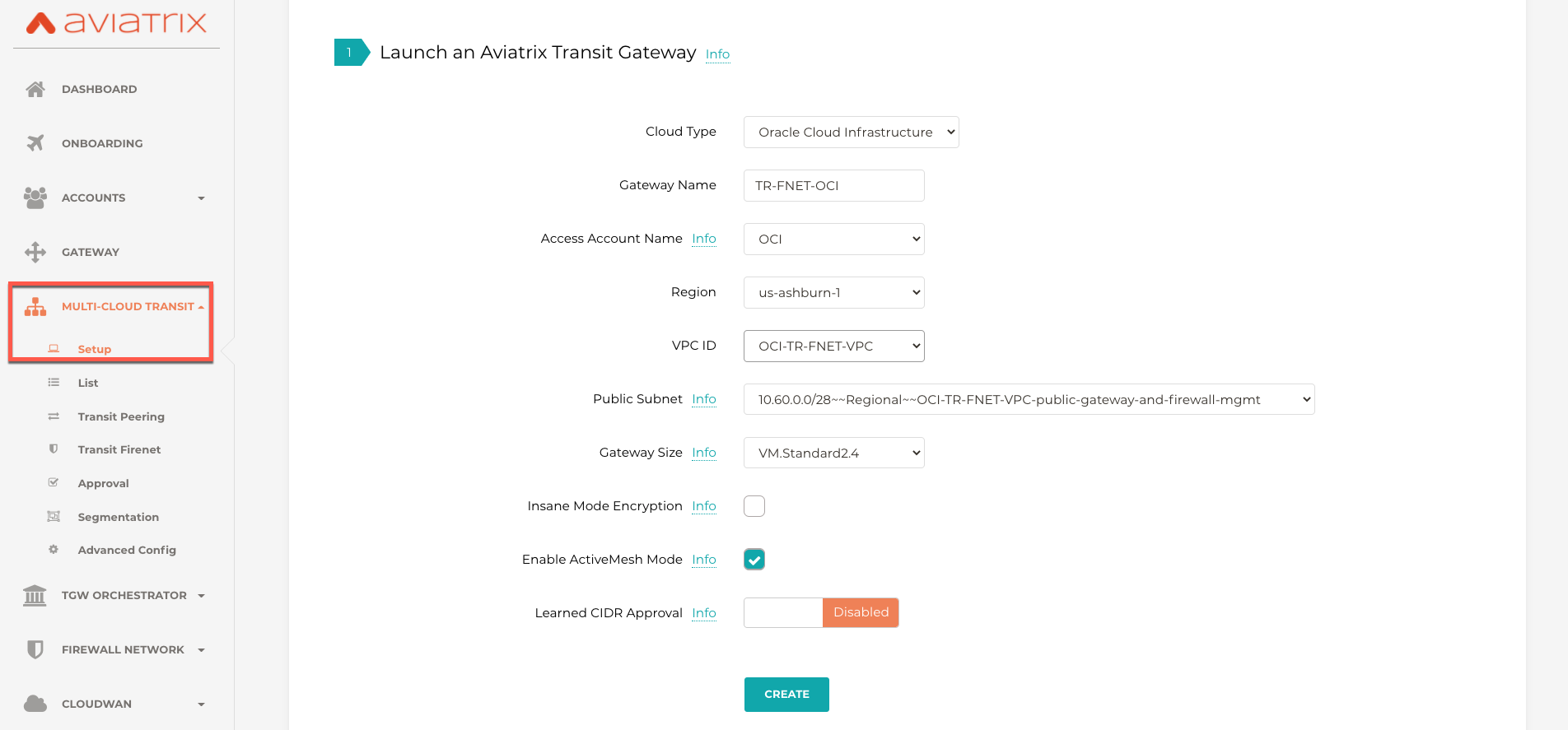
Task: Click the Firewall Network shield icon
Action: click(35, 649)
